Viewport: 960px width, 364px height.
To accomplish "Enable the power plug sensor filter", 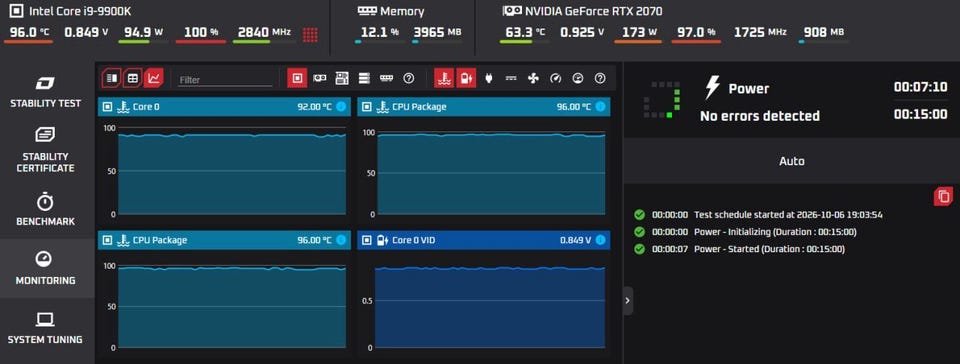I will pyautogui.click(x=489, y=78).
